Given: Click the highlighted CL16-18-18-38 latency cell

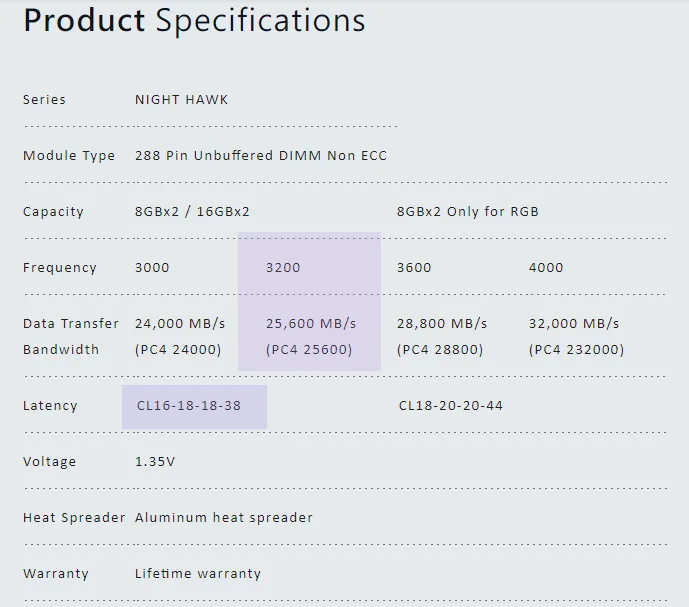Looking at the screenshot, I should click(194, 407).
